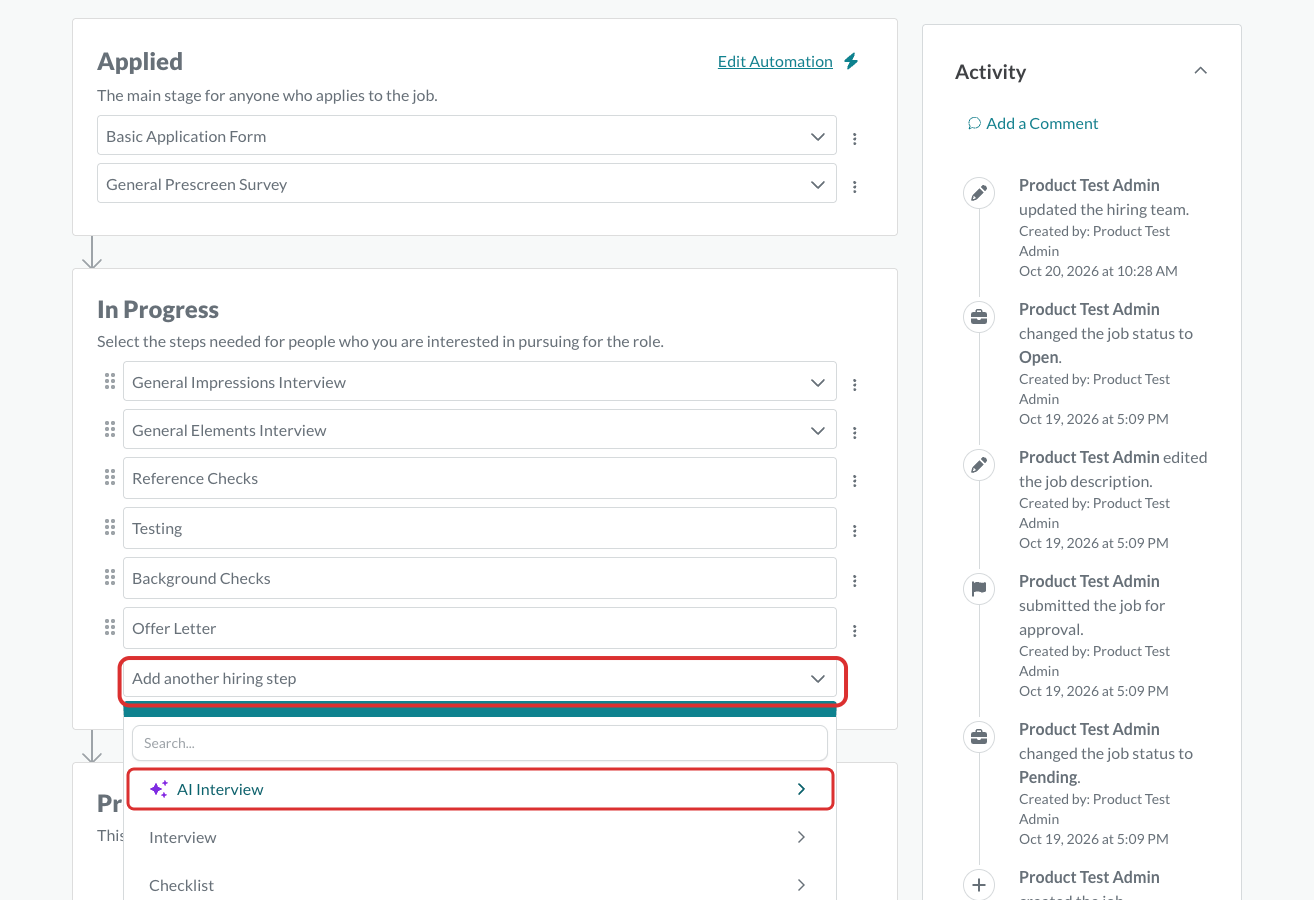Image resolution: width=1314 pixels, height=900 pixels.
Task: Open options menu for Background Checks
Action: pyautogui.click(x=855, y=580)
